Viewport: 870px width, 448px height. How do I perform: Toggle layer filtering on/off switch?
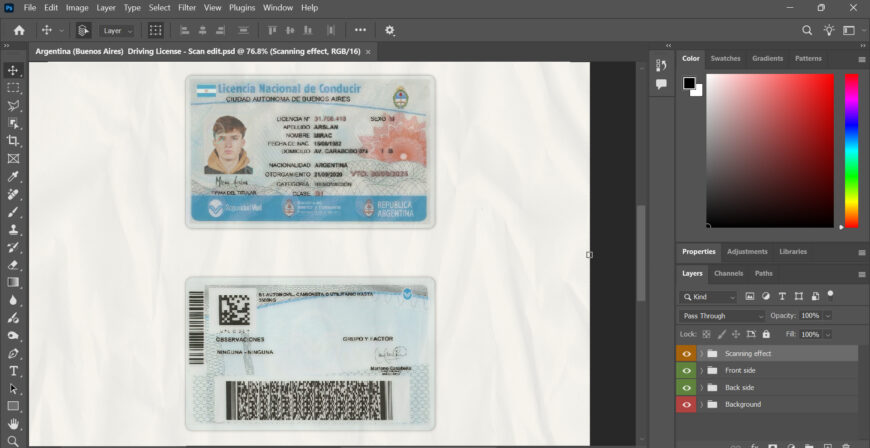[831, 294]
